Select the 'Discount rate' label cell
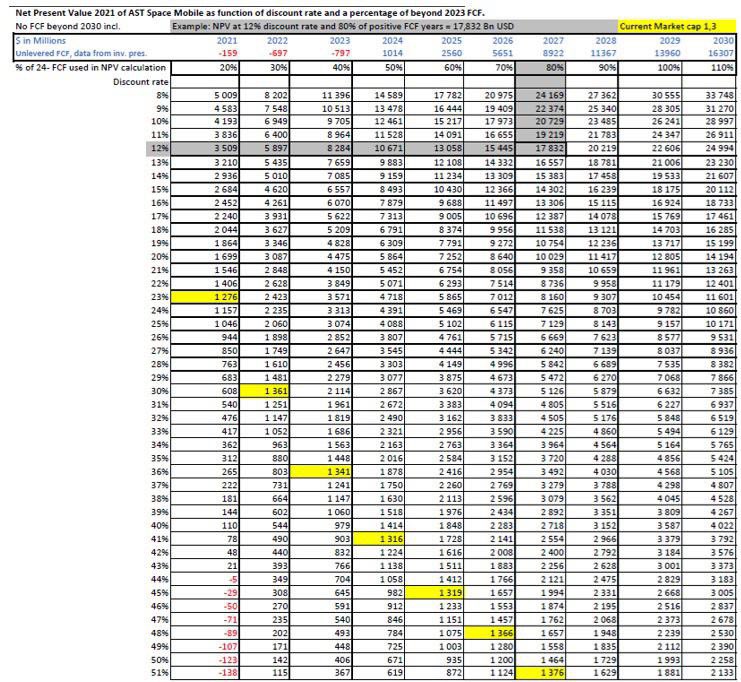Screen dimensions: 741x682 click(x=140, y=82)
